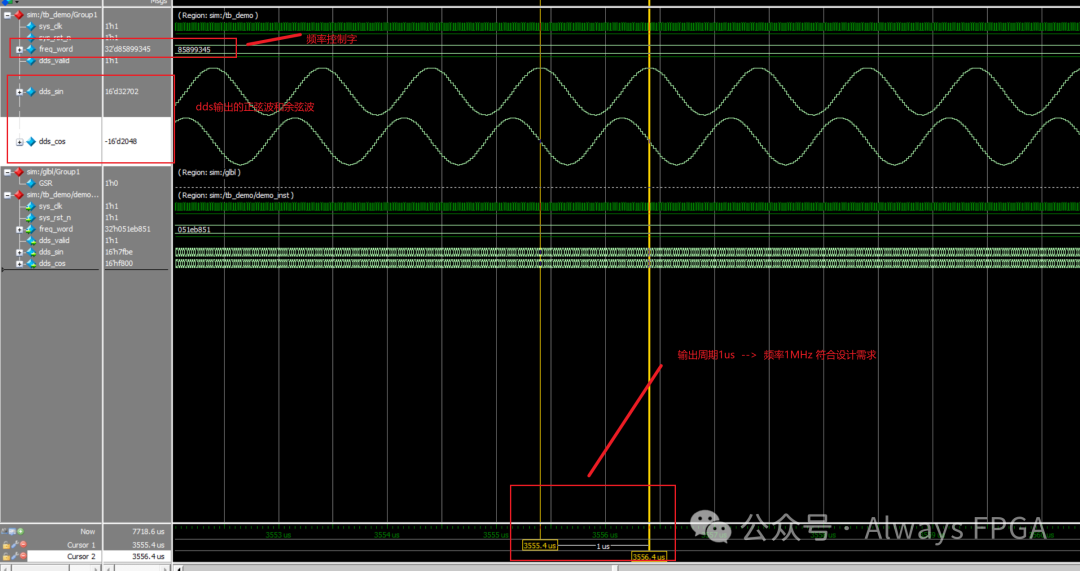Click value 1'h0 of GSR
The width and height of the screenshot is (1080, 571).
click(x=111, y=183)
